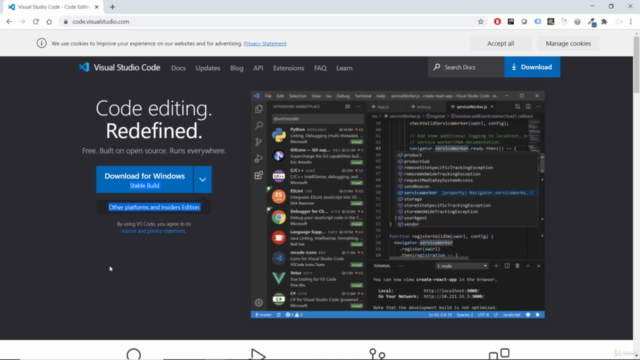This screenshot has height=360, width=640.
Task: Click the blue tag-shaped extension icon
Action: tap(538, 22)
